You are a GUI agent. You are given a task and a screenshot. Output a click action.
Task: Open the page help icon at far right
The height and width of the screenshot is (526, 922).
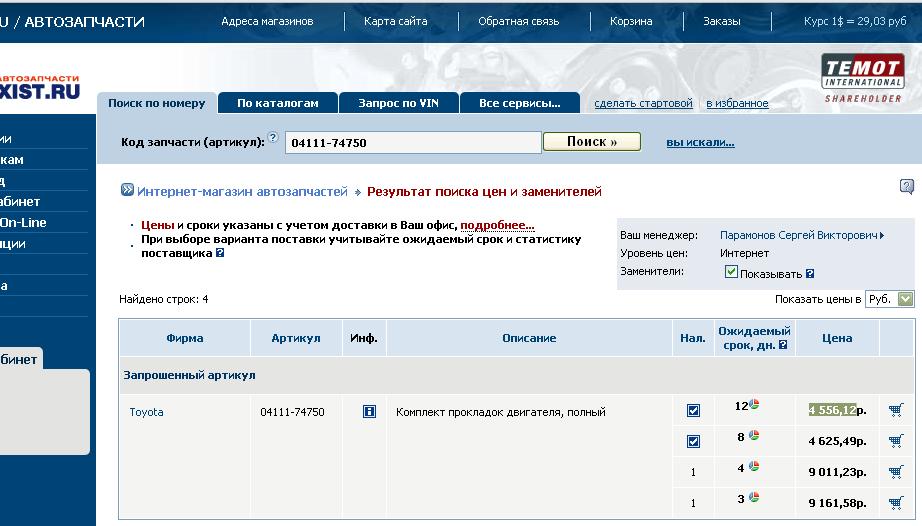click(906, 186)
